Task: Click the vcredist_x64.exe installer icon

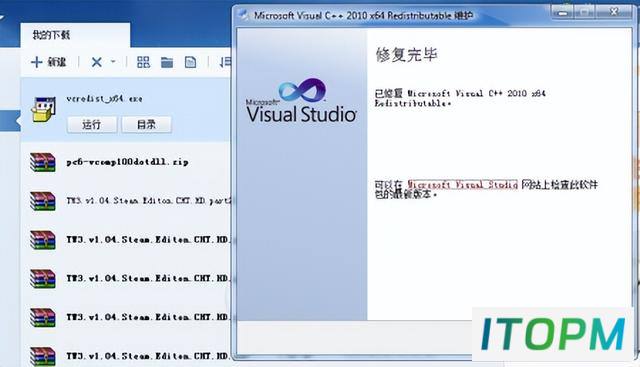Action: (x=44, y=109)
